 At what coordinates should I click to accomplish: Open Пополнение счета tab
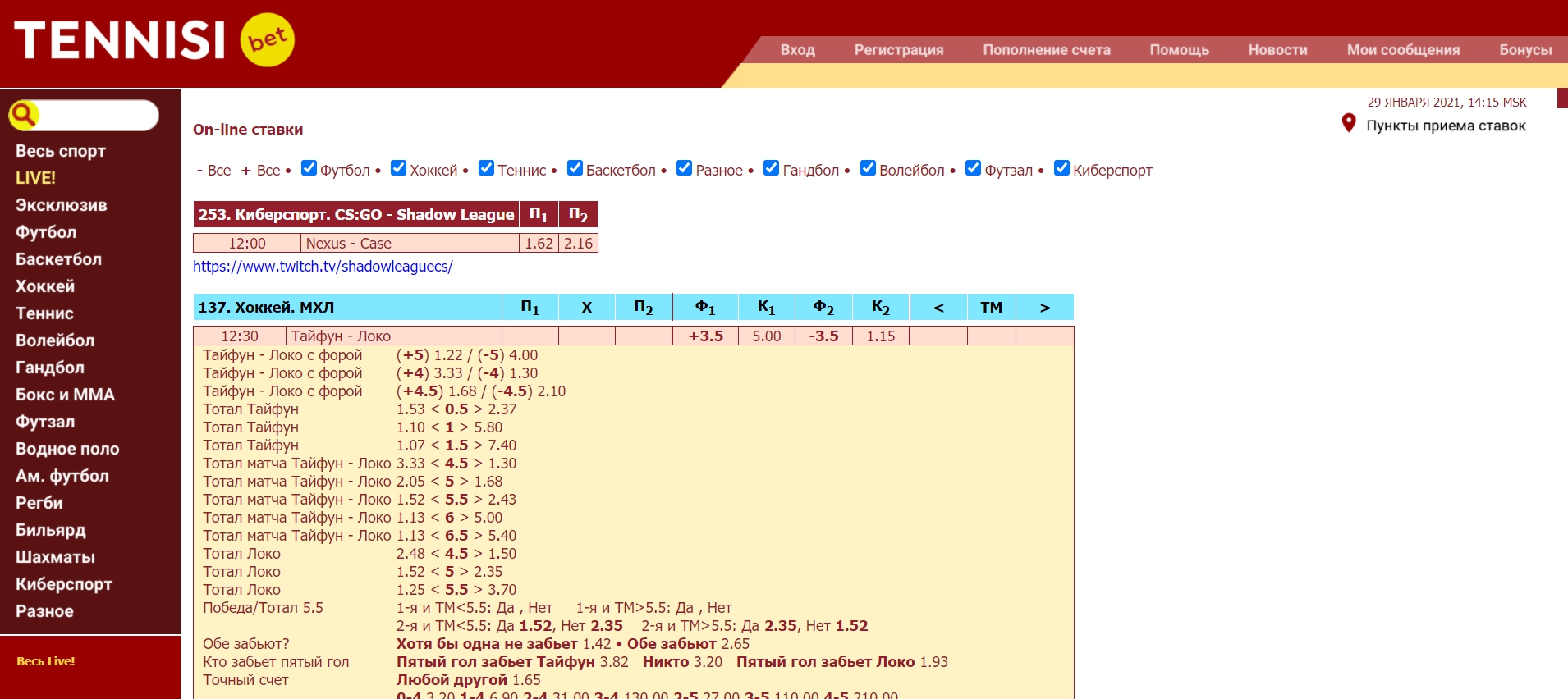[x=1047, y=50]
